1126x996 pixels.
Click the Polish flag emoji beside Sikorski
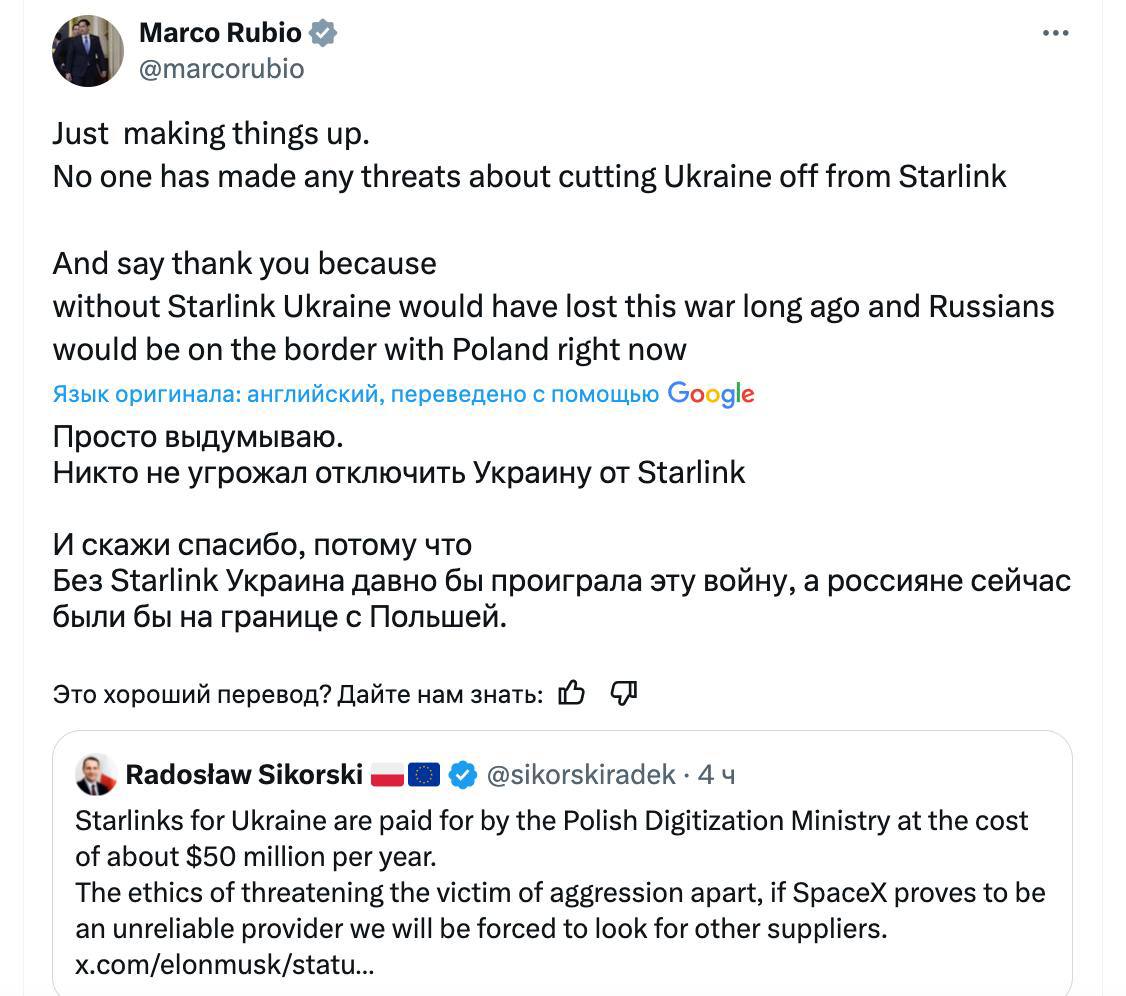click(387, 774)
